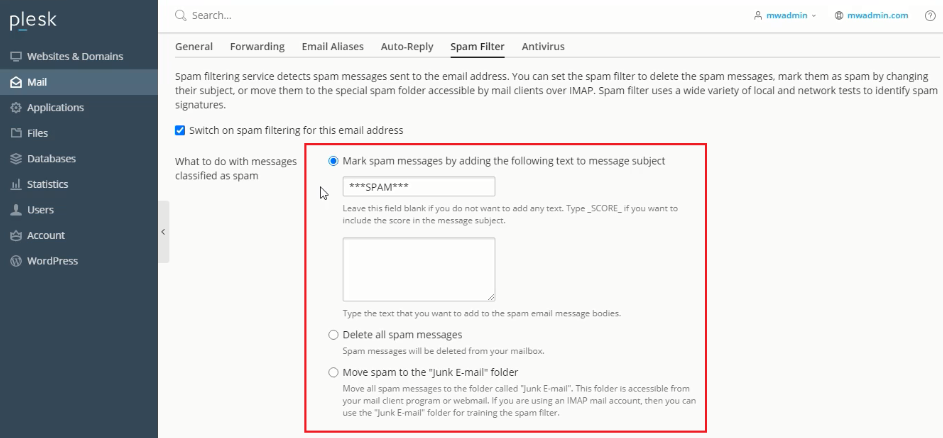Select Move spam to Junk E-mail option
Image resolution: width=943 pixels, height=438 pixels.
(333, 372)
